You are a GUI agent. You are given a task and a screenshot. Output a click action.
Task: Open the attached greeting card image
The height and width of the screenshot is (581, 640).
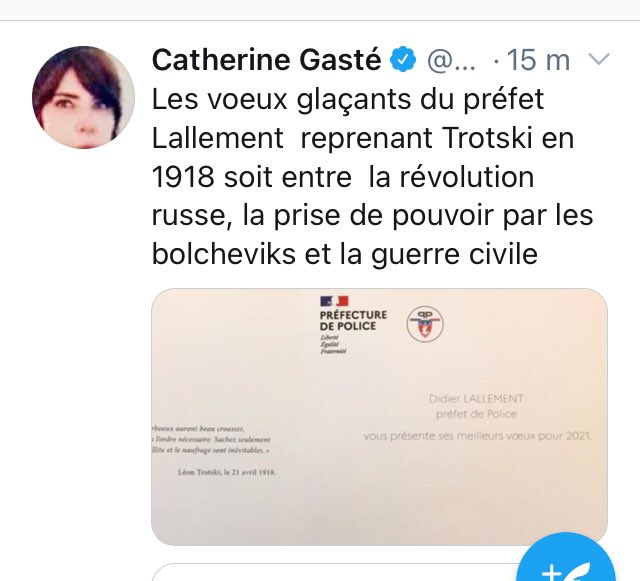(379, 417)
